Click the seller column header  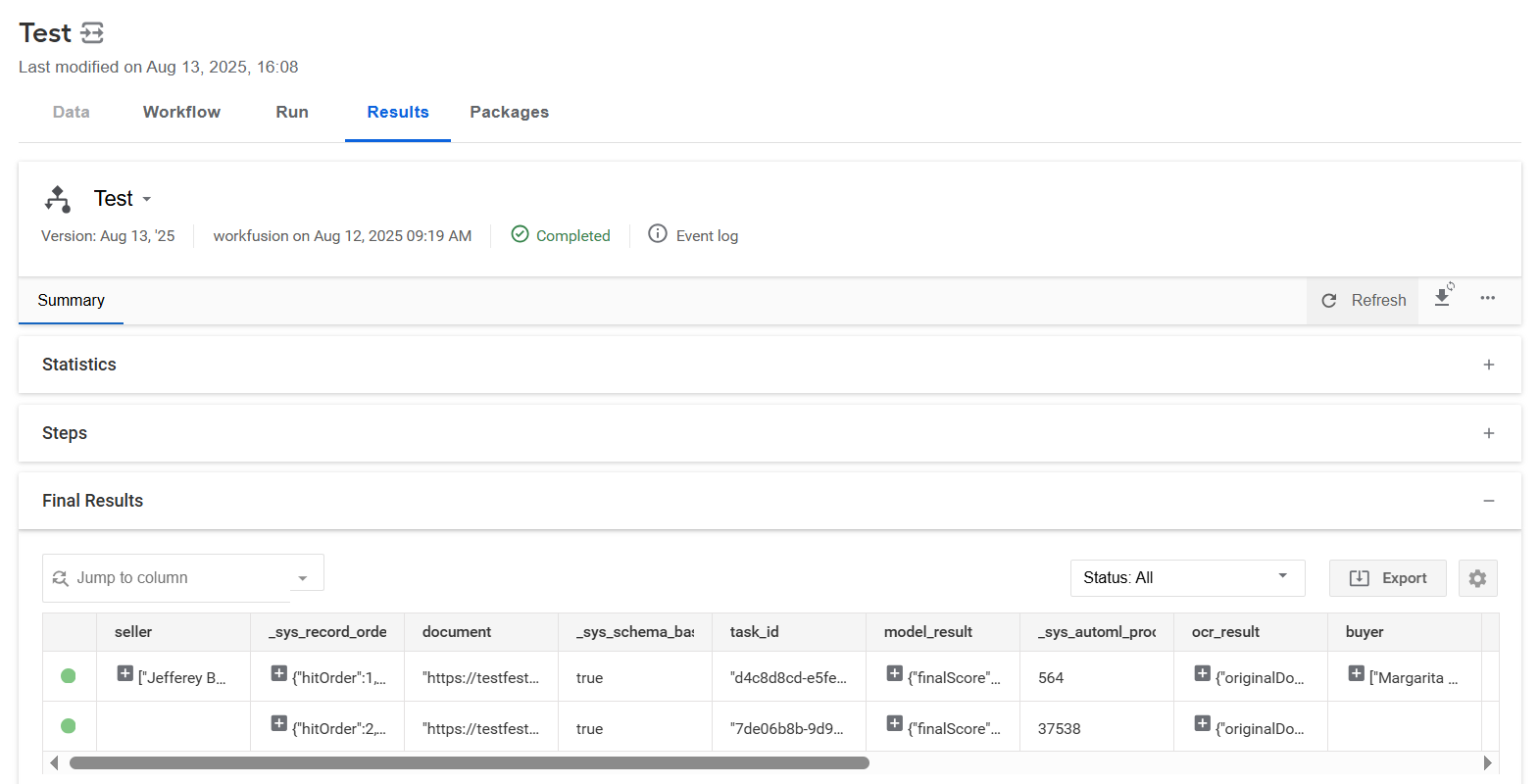pos(174,632)
